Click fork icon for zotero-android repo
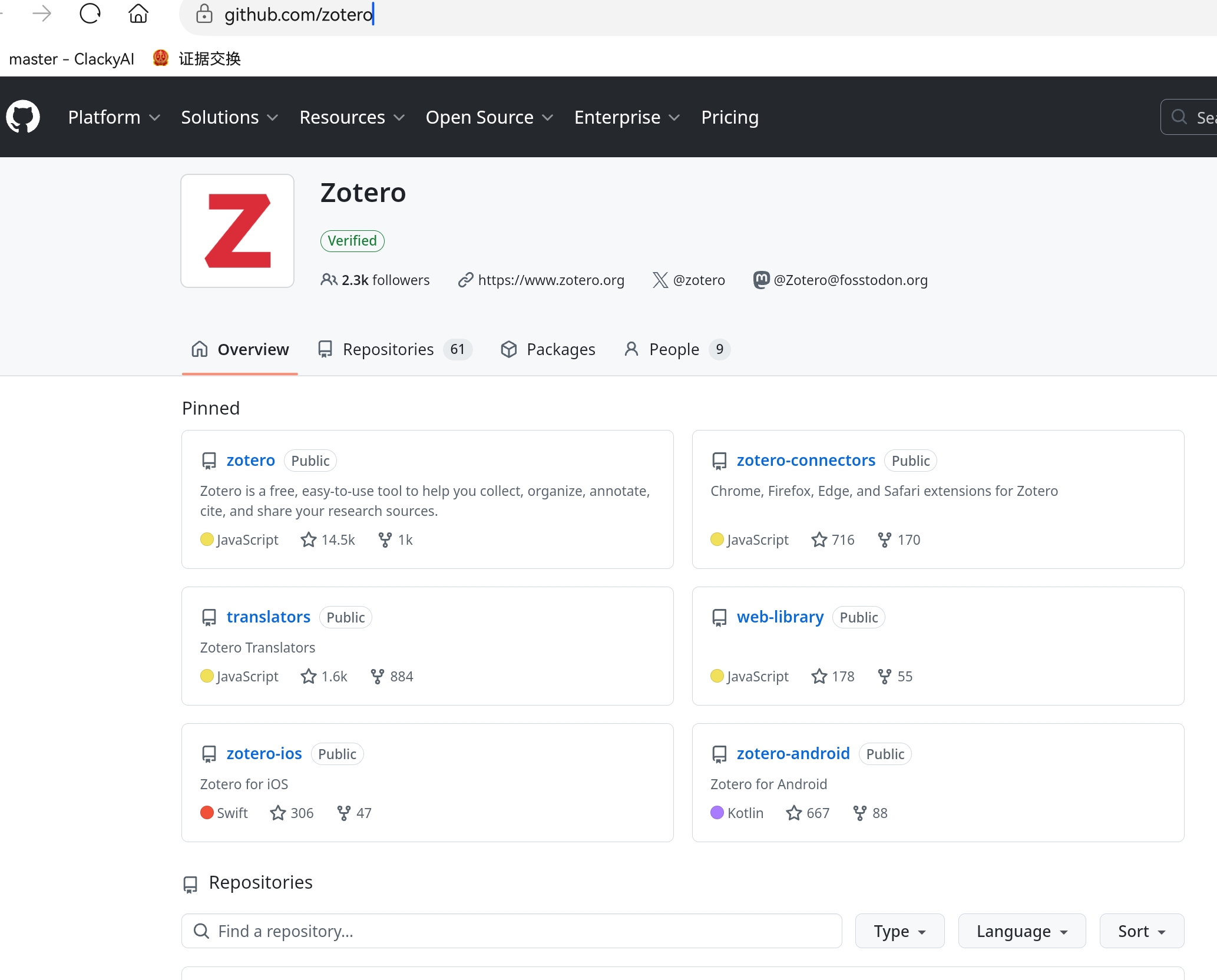 coord(860,813)
